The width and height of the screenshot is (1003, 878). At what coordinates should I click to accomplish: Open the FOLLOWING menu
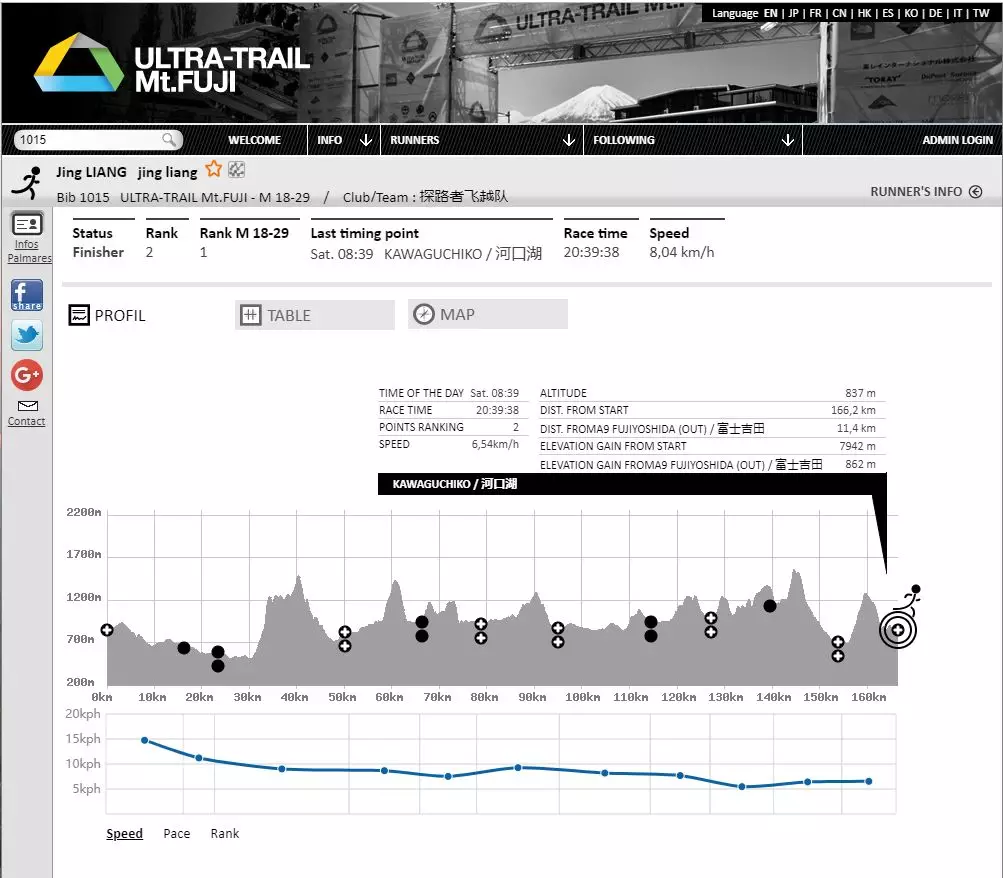(x=624, y=140)
